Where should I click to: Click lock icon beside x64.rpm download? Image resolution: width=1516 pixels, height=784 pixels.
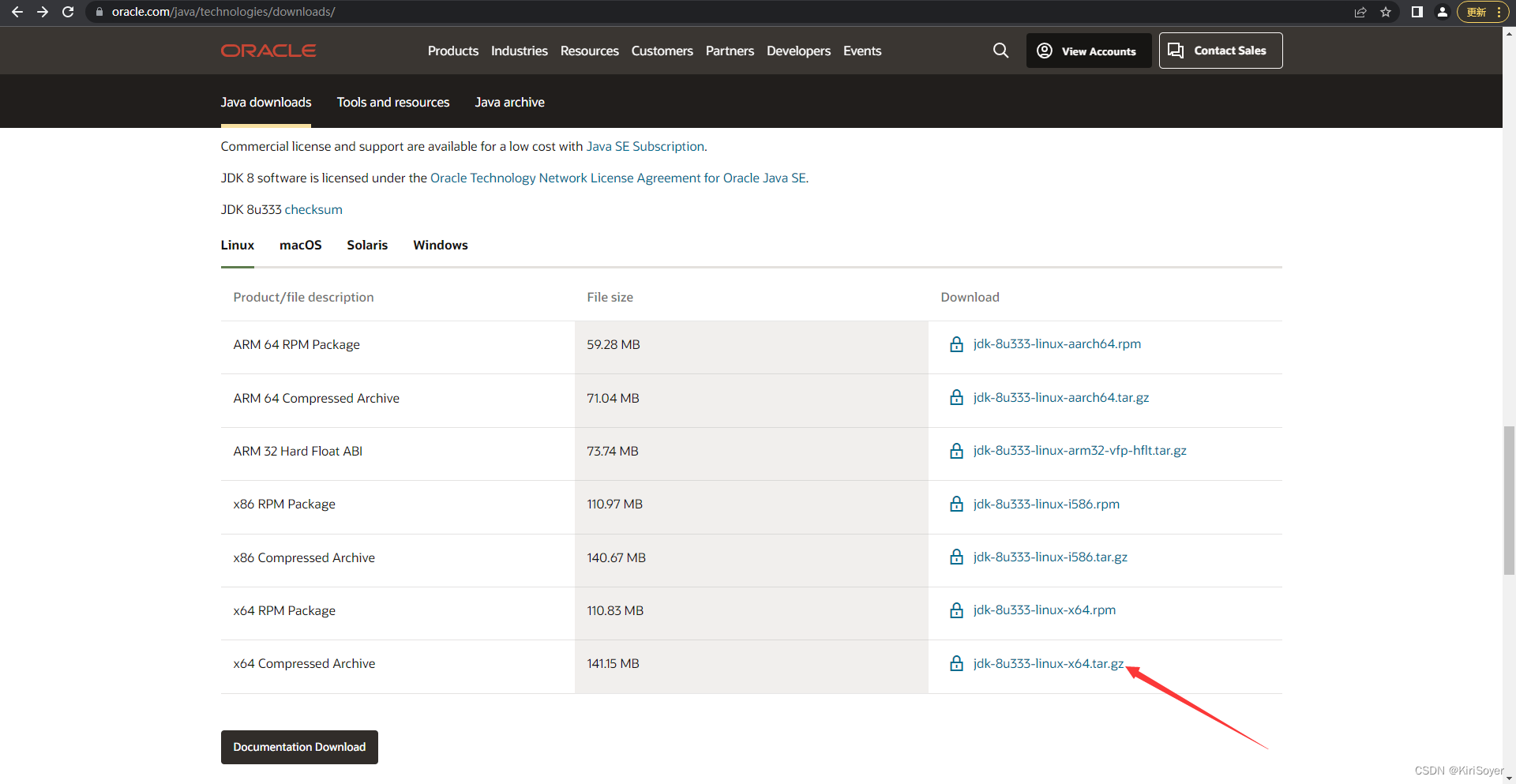tap(956, 610)
